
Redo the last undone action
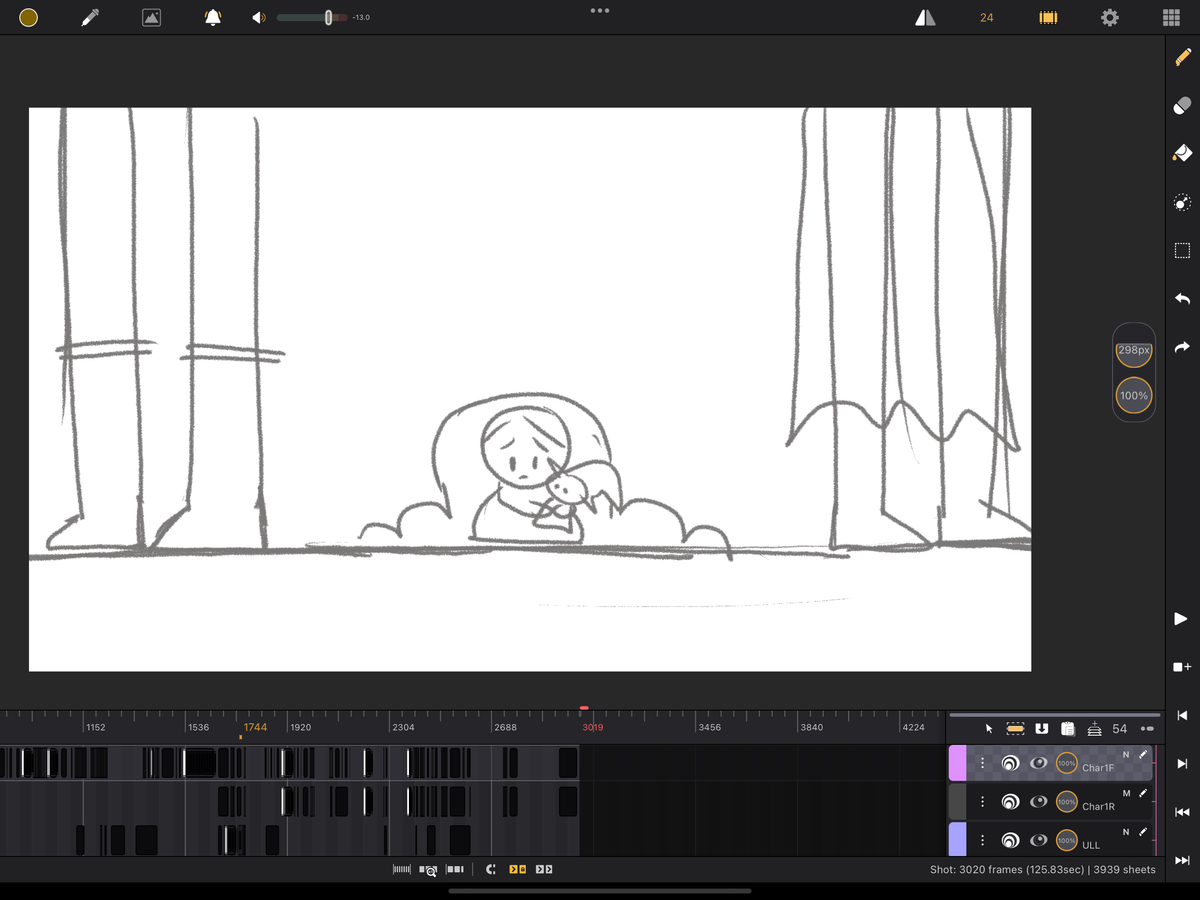coord(1182,347)
